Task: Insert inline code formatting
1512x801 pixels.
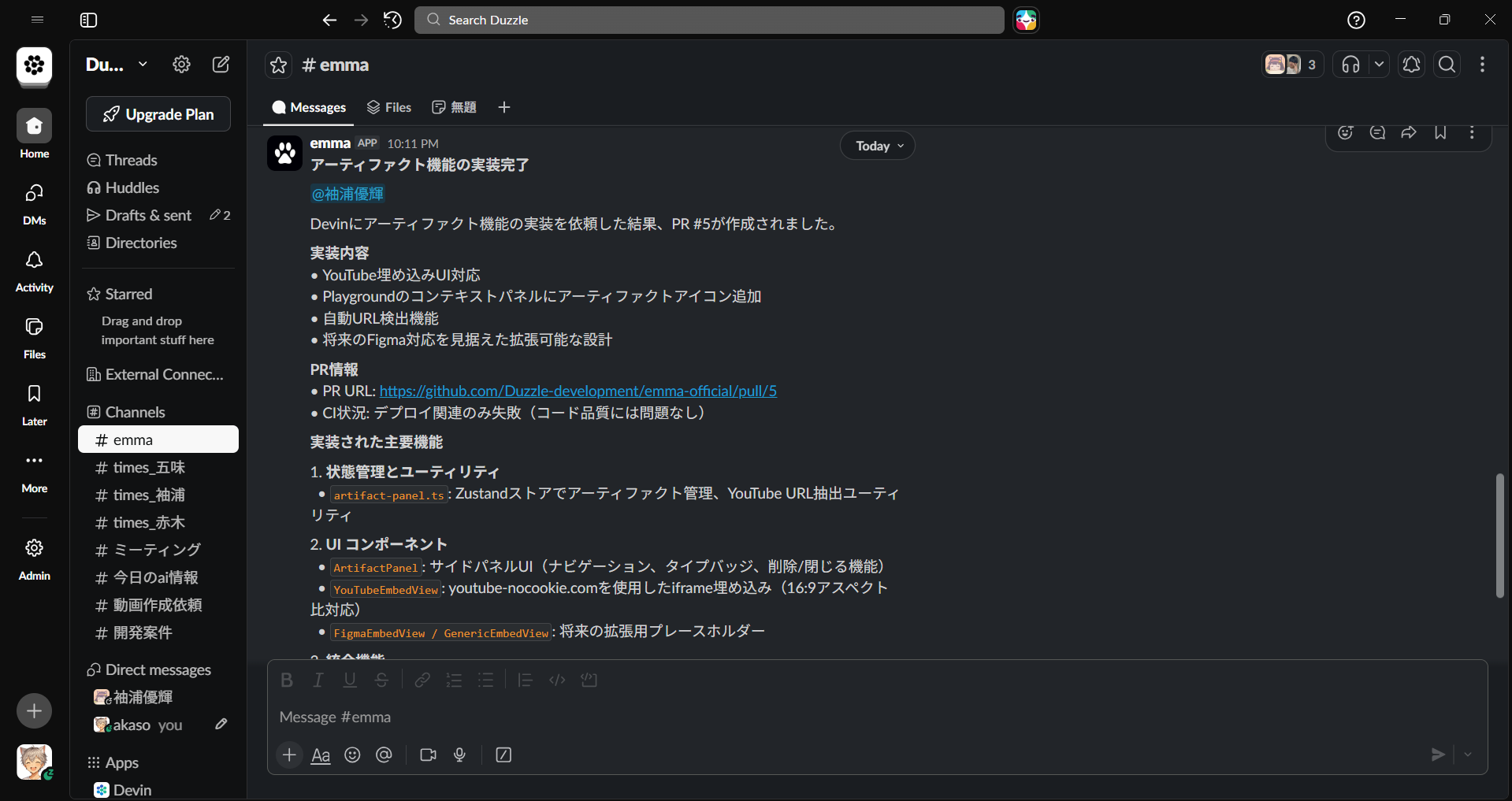Action: (557, 680)
